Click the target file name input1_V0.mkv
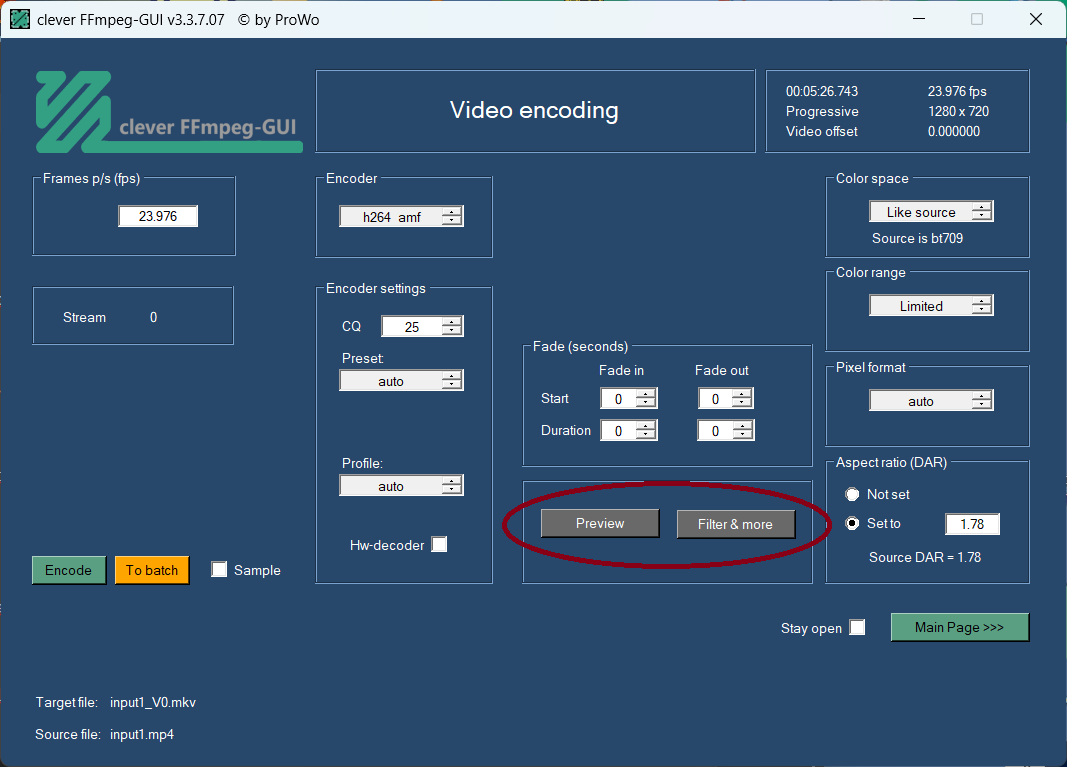The image size is (1067, 767). [153, 702]
